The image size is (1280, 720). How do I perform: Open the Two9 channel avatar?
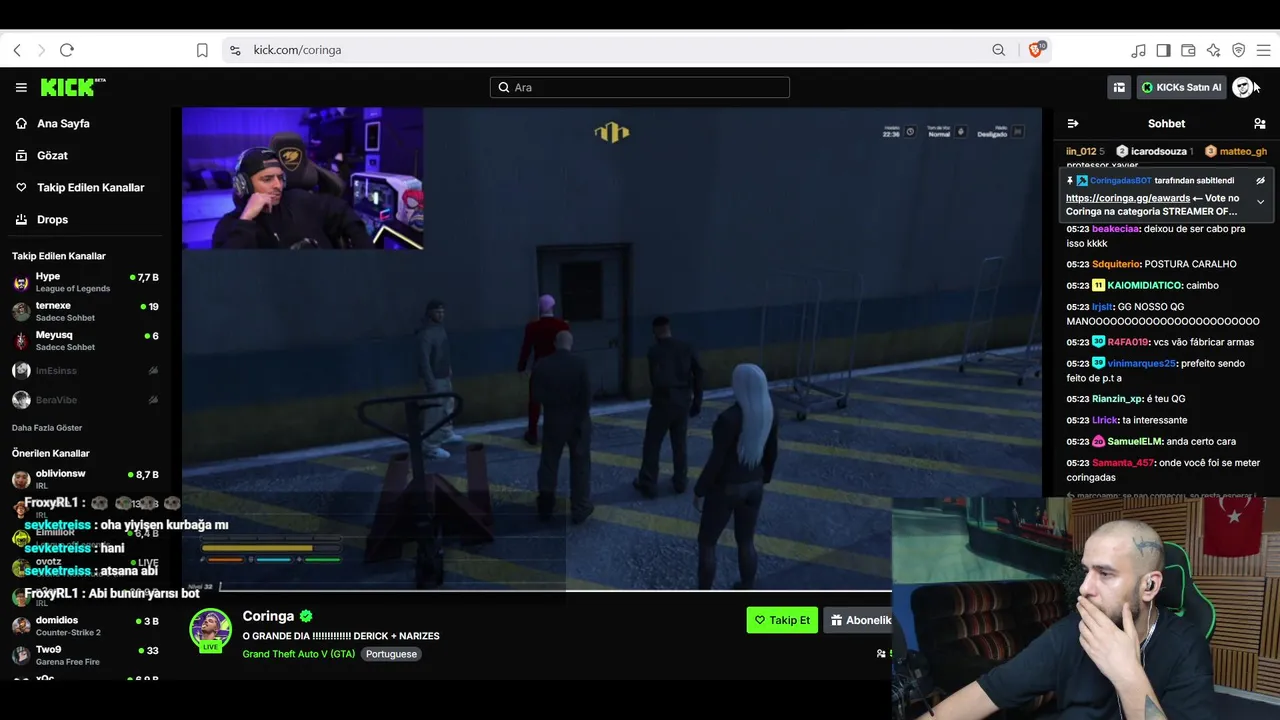(x=21, y=655)
